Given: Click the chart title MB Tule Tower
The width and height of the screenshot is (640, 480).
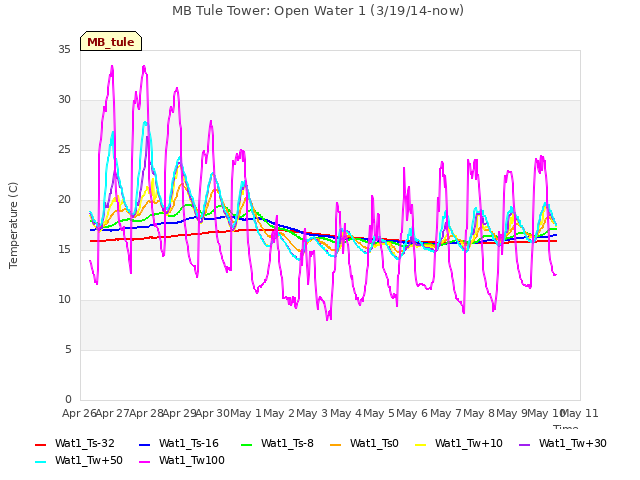Looking at the screenshot, I should pyautogui.click(x=318, y=10).
